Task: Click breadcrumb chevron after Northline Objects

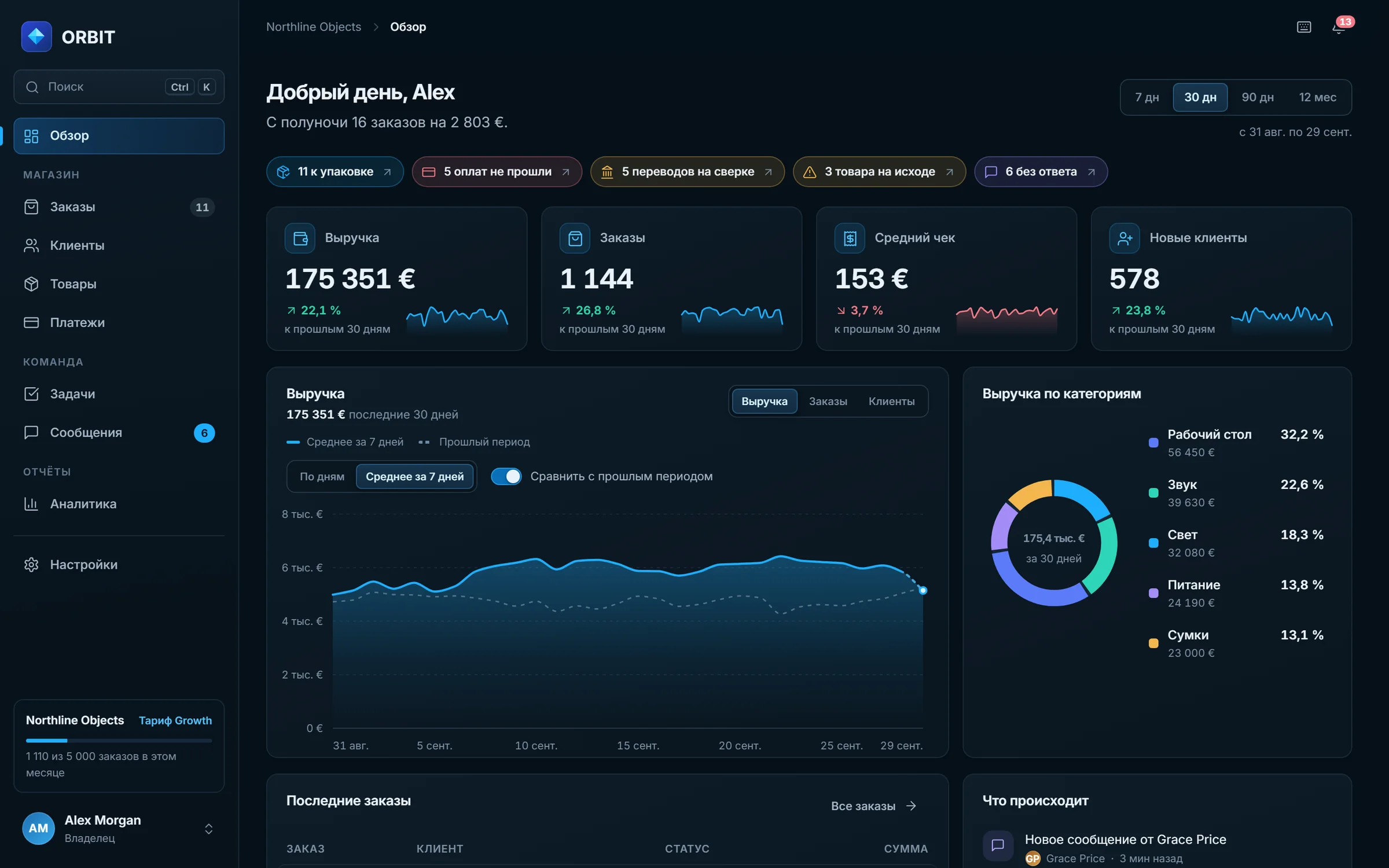Action: 376,27
